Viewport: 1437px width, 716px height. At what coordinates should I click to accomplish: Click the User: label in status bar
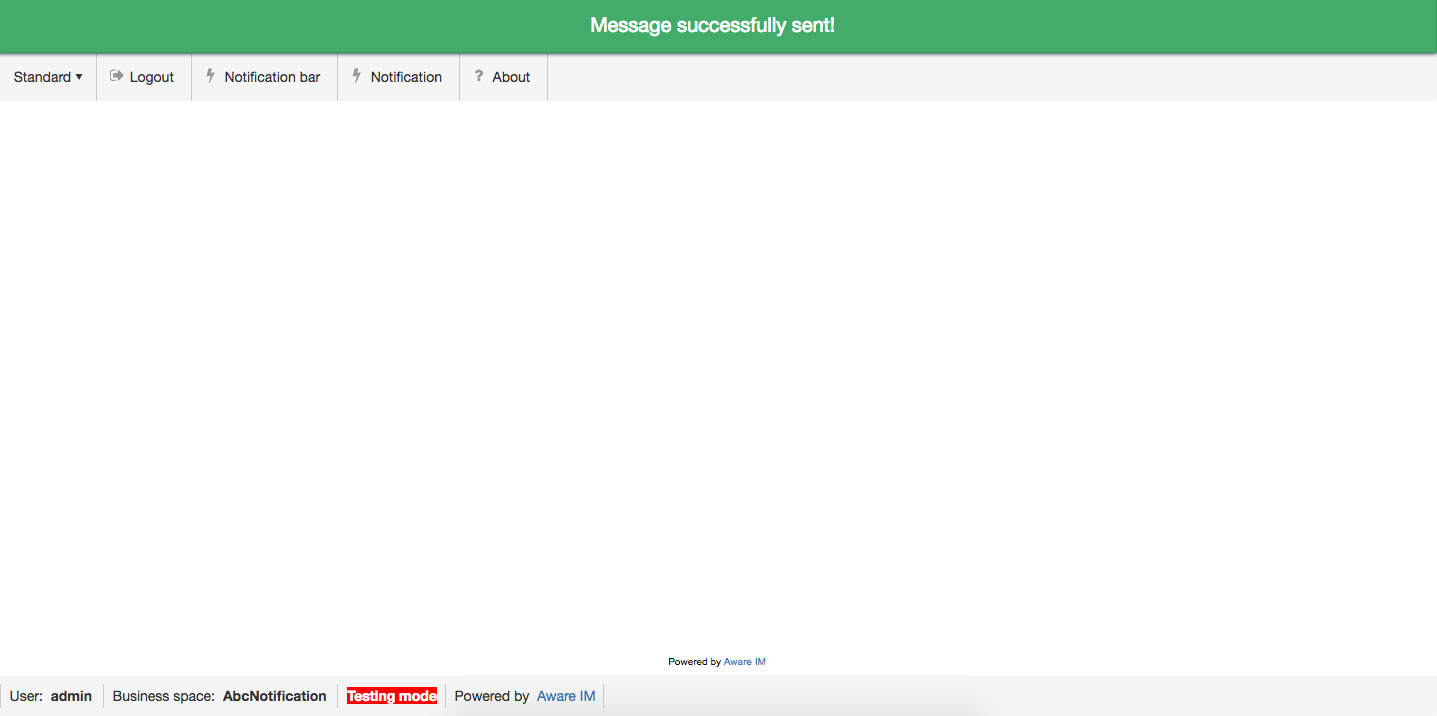pyautogui.click(x=26, y=696)
